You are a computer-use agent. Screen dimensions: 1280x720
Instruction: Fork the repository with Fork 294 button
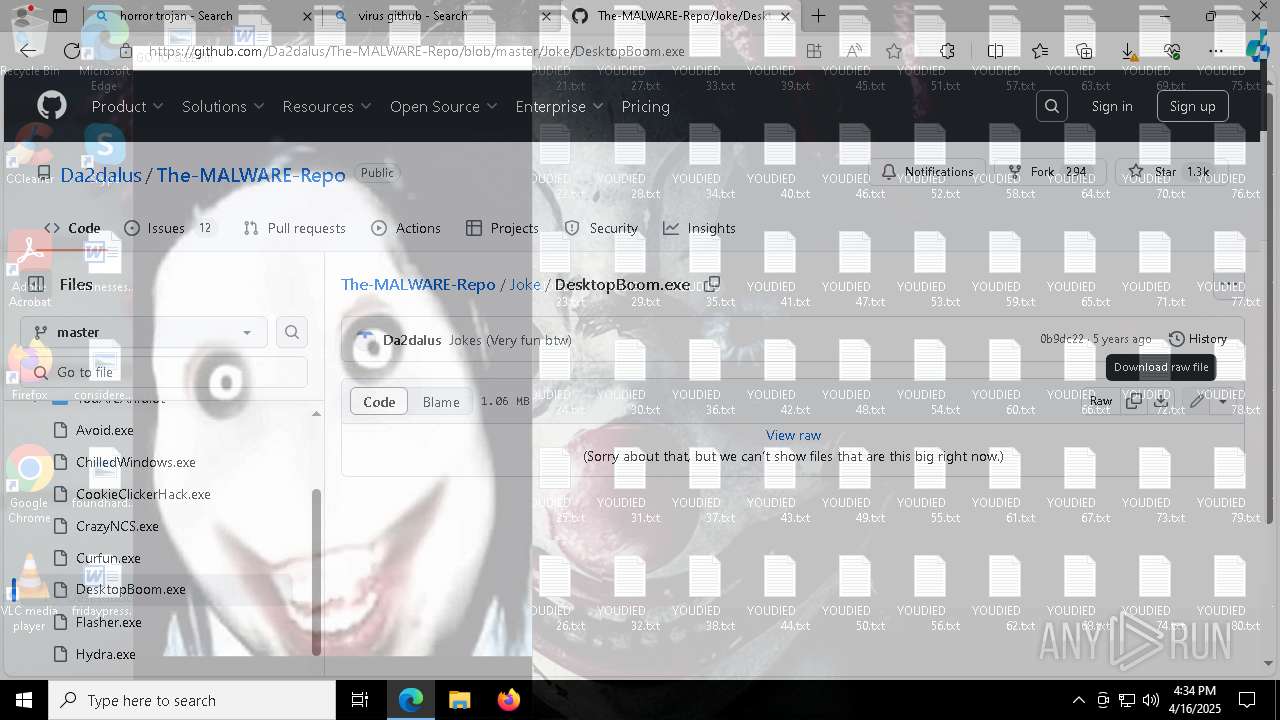click(1048, 172)
